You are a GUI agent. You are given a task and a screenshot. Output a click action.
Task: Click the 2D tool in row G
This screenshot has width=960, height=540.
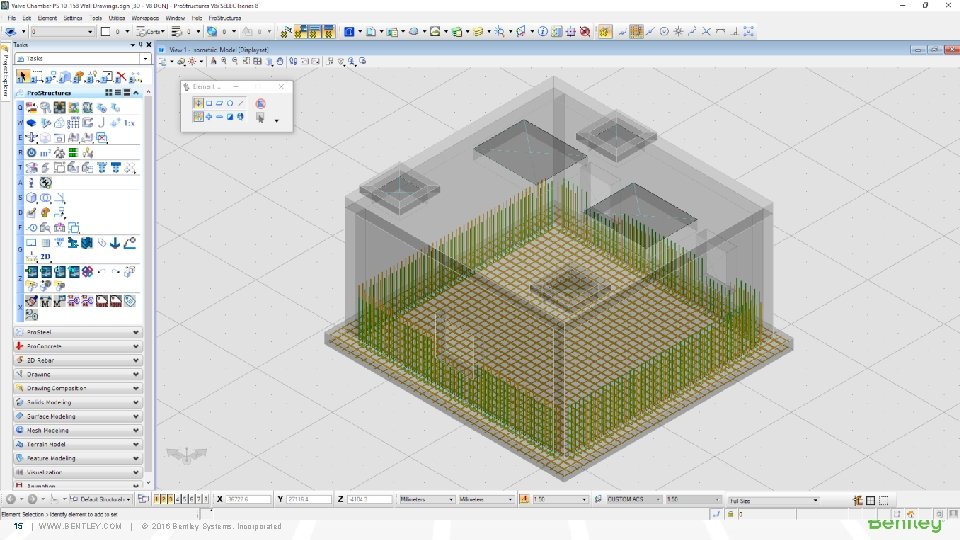[45, 257]
